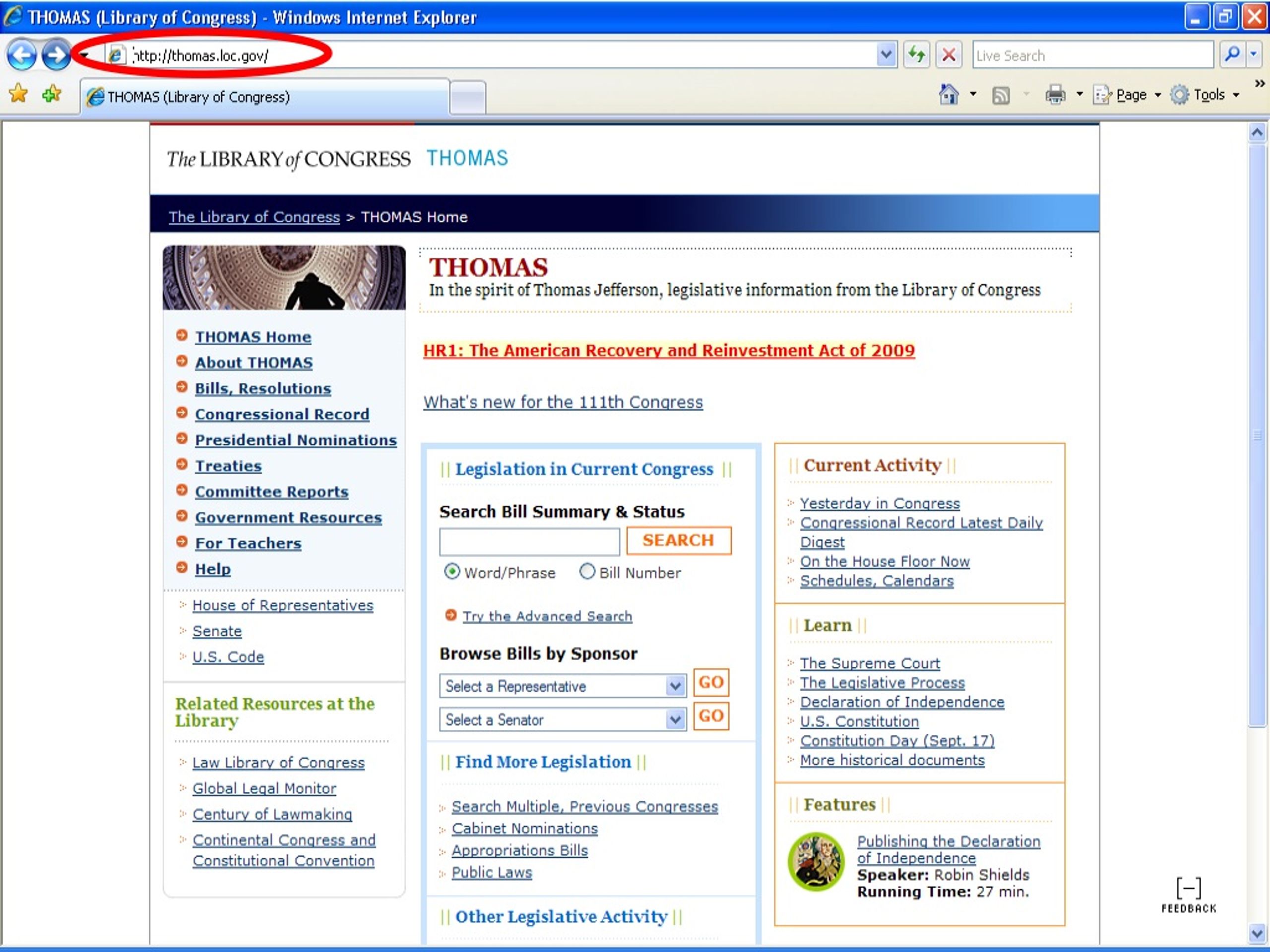This screenshot has height=952, width=1270.
Task: Click the Tools gear icon
Action: coord(1179,95)
